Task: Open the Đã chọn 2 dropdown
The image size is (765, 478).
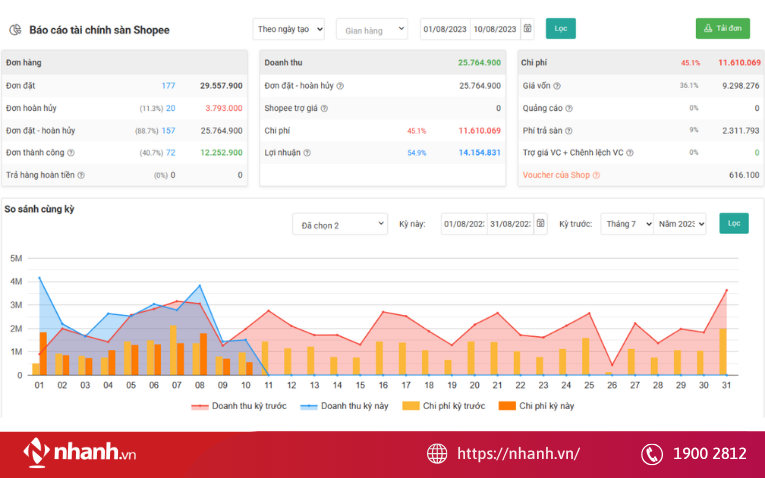Action: click(x=340, y=224)
